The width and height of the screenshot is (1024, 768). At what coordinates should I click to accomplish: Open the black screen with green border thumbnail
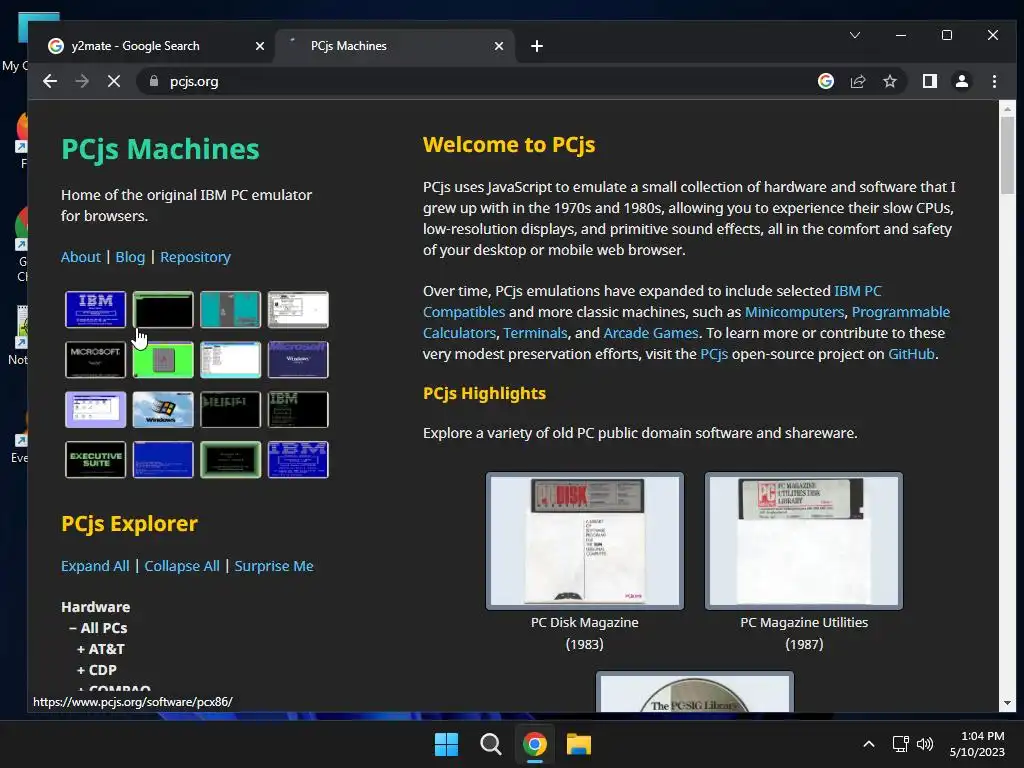click(x=163, y=310)
